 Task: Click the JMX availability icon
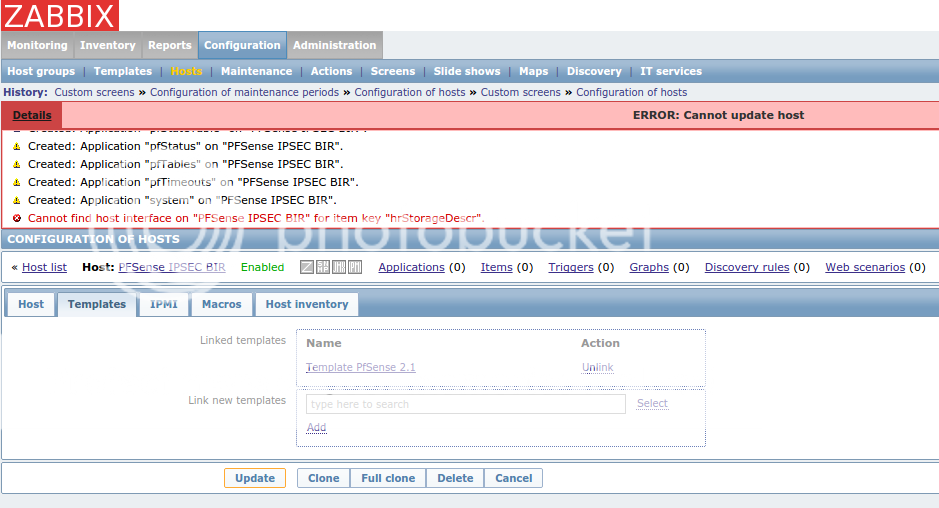pyautogui.click(x=339, y=267)
